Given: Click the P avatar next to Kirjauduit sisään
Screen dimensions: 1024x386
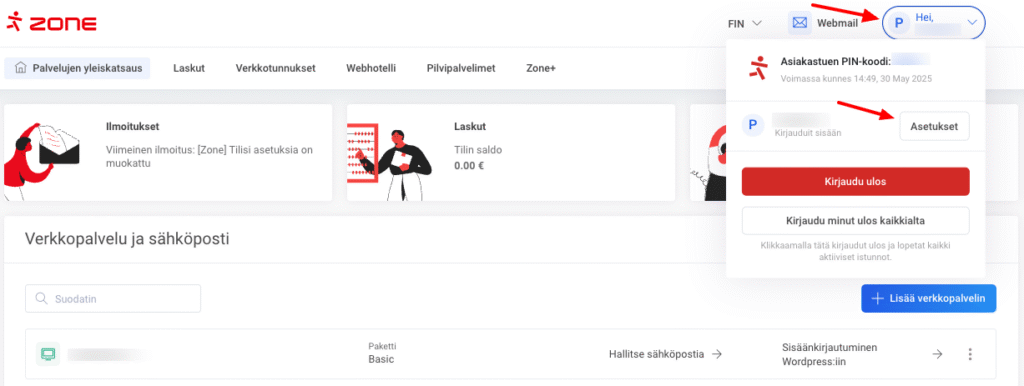Looking at the screenshot, I should [752, 125].
